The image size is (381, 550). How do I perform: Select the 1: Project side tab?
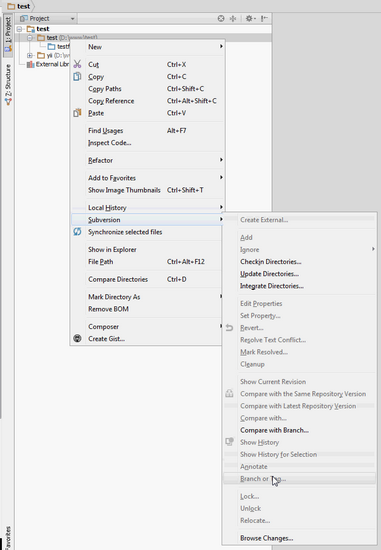(x=8, y=34)
